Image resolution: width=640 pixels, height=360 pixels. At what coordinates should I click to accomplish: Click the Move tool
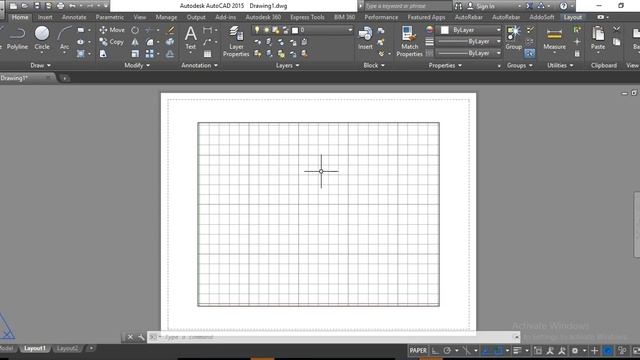coord(112,30)
